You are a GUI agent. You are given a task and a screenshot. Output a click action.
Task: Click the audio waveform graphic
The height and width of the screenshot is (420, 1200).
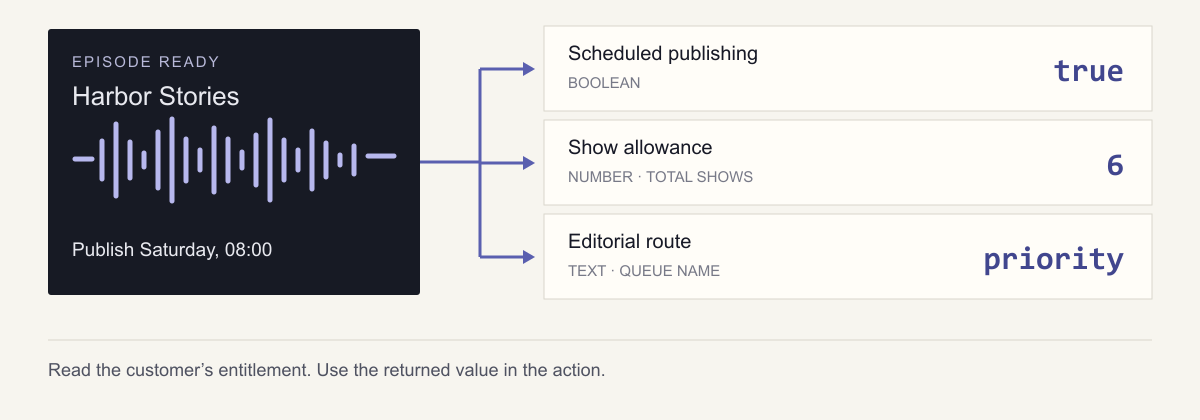(x=234, y=159)
